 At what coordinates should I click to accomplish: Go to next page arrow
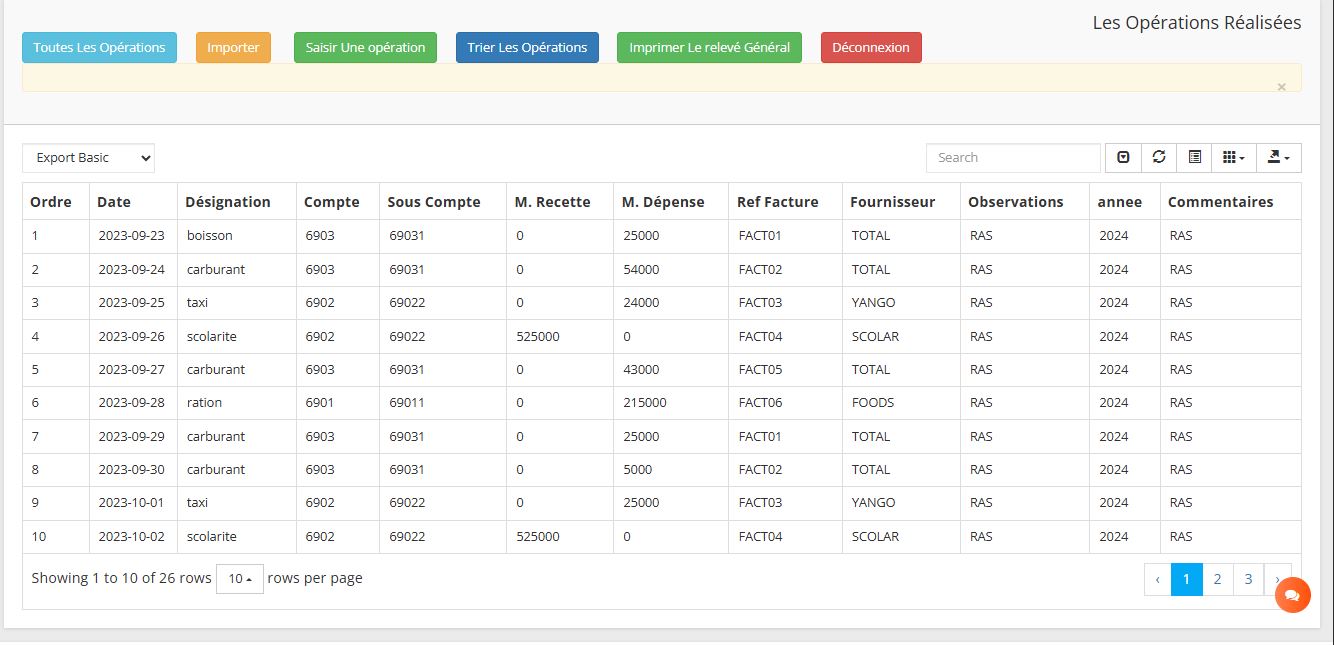point(1277,579)
